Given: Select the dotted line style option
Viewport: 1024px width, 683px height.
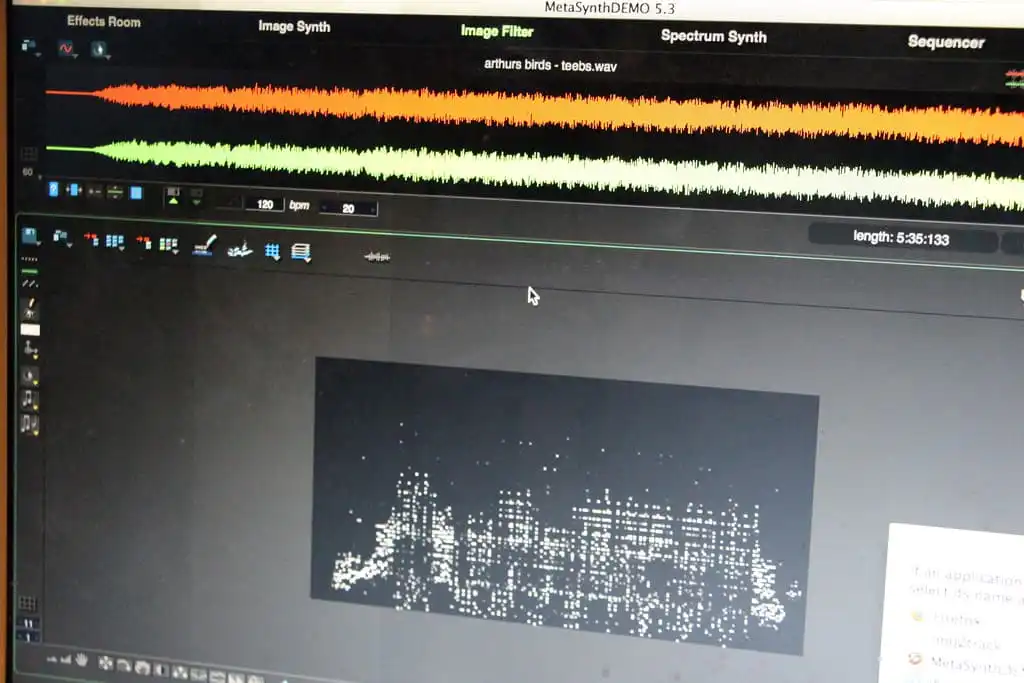Looking at the screenshot, I should click(x=29, y=259).
